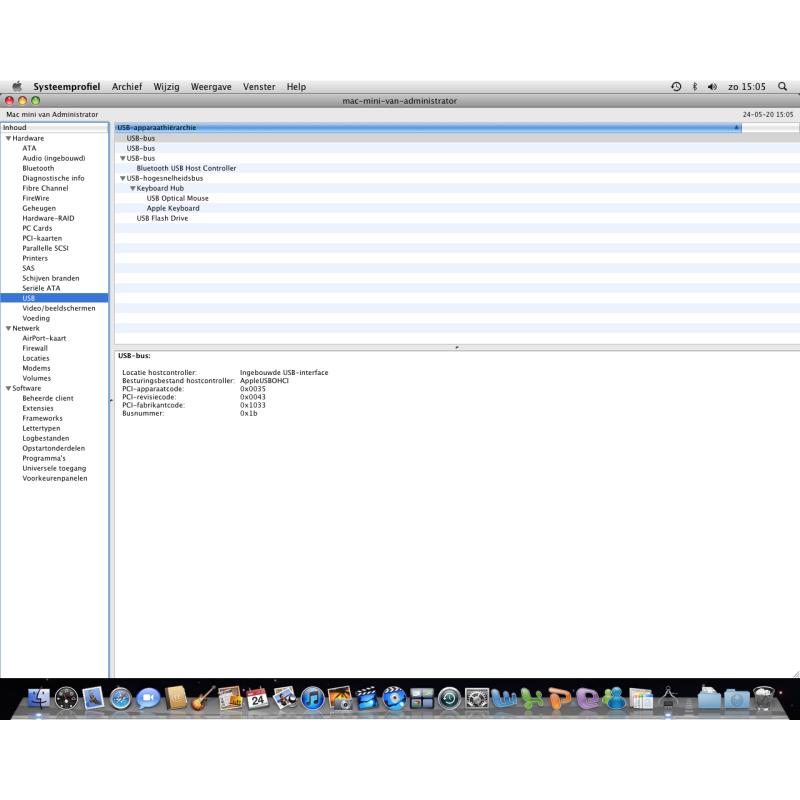Open the Archief menu

tap(127, 87)
